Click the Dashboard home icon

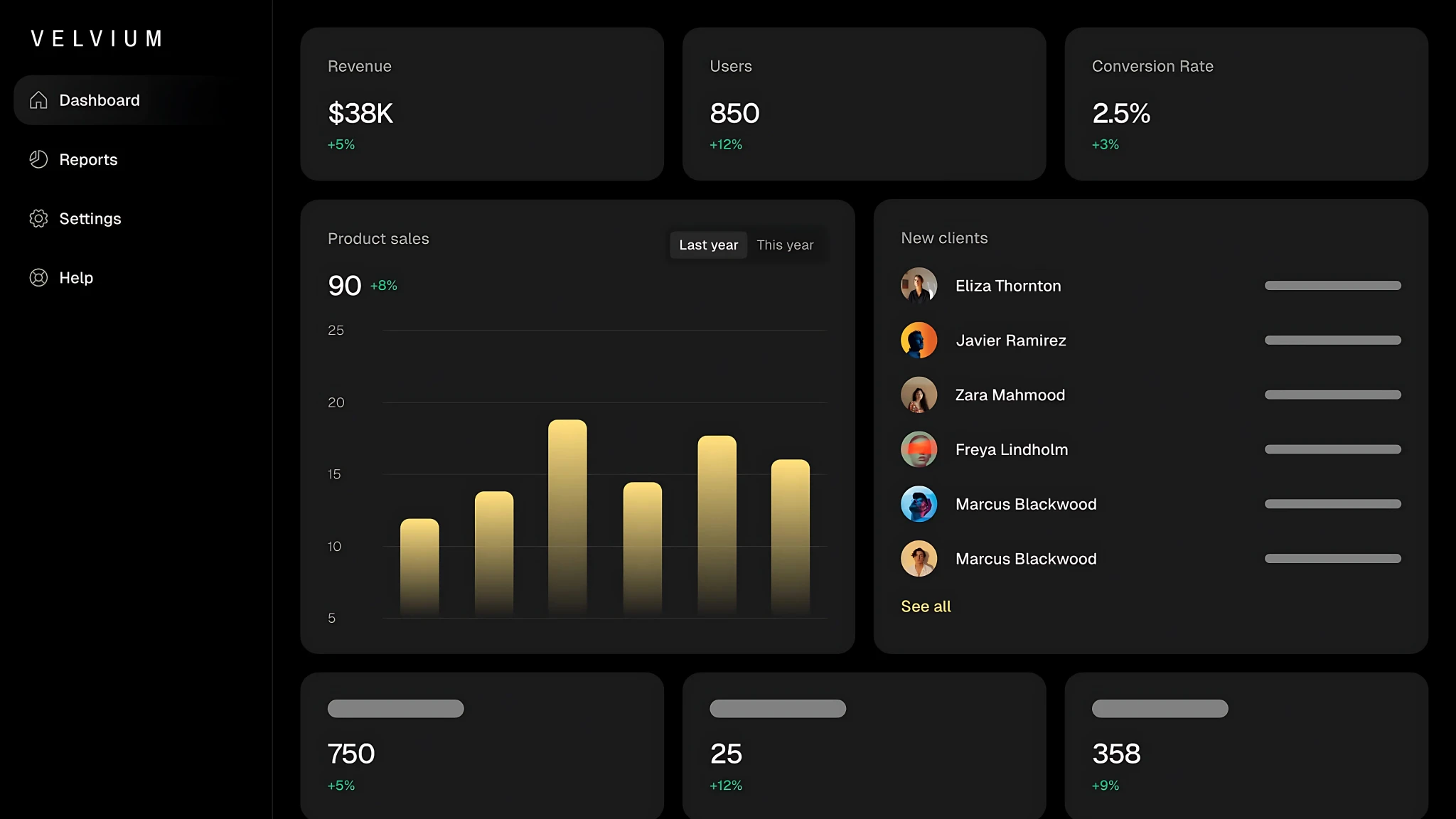(x=38, y=100)
